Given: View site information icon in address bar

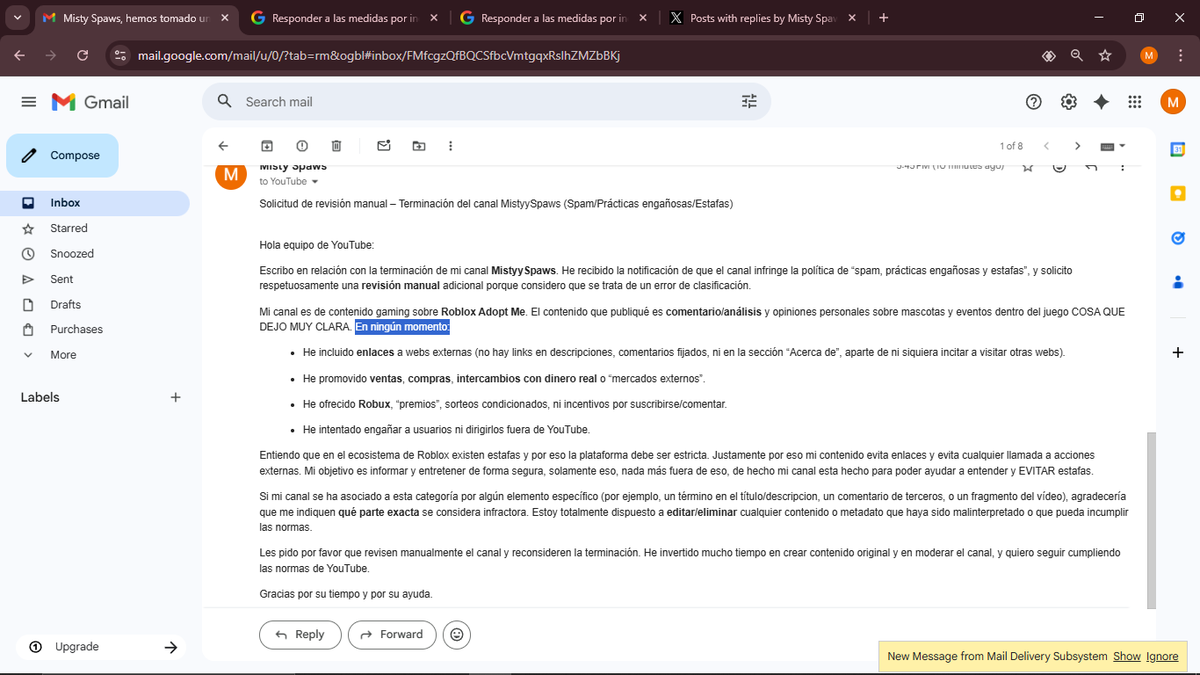Looking at the screenshot, I should tap(120, 56).
